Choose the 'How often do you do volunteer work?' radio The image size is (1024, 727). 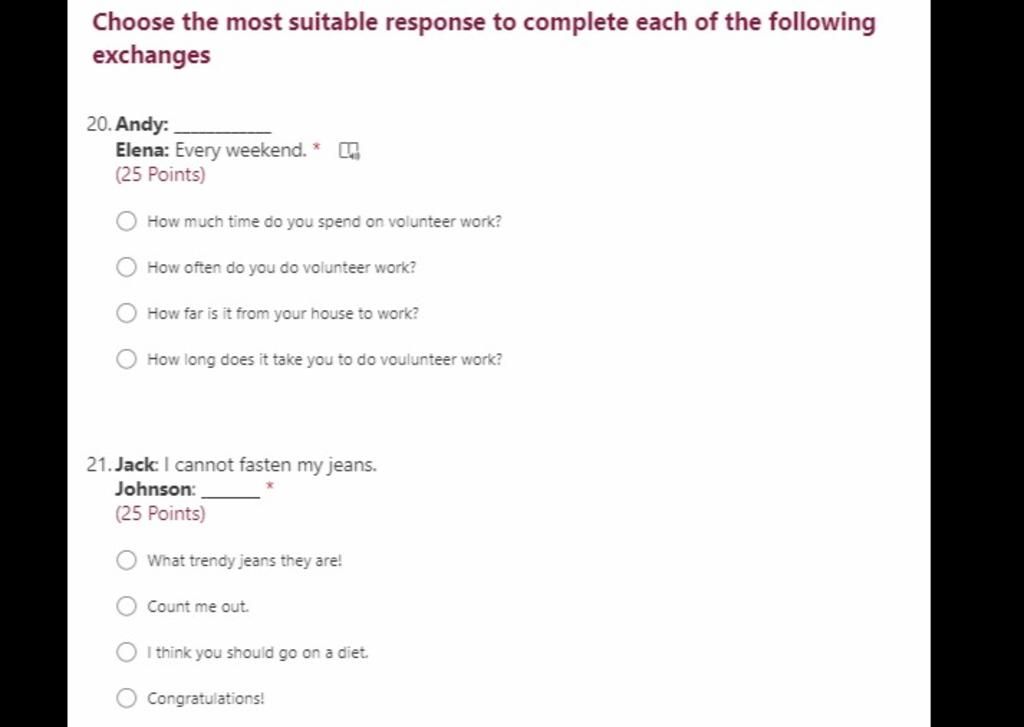pyautogui.click(x=126, y=267)
